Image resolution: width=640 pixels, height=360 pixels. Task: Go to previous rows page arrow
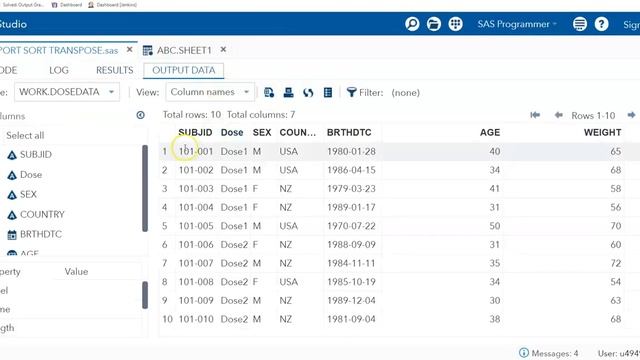click(x=558, y=115)
